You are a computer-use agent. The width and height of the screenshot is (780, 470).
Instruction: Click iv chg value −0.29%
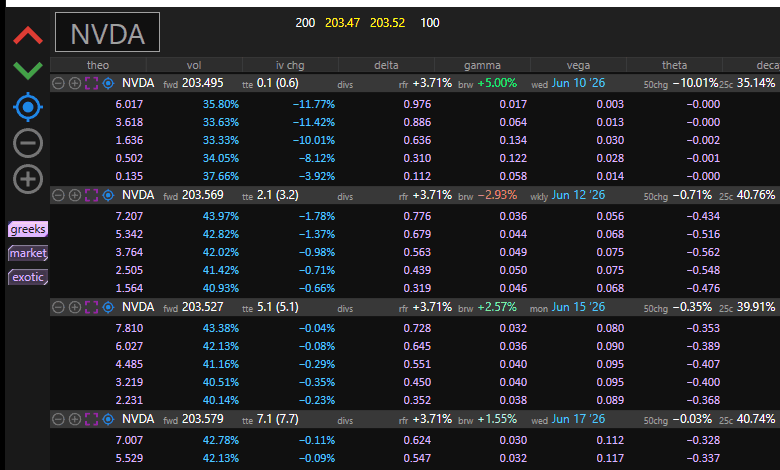click(x=316, y=364)
